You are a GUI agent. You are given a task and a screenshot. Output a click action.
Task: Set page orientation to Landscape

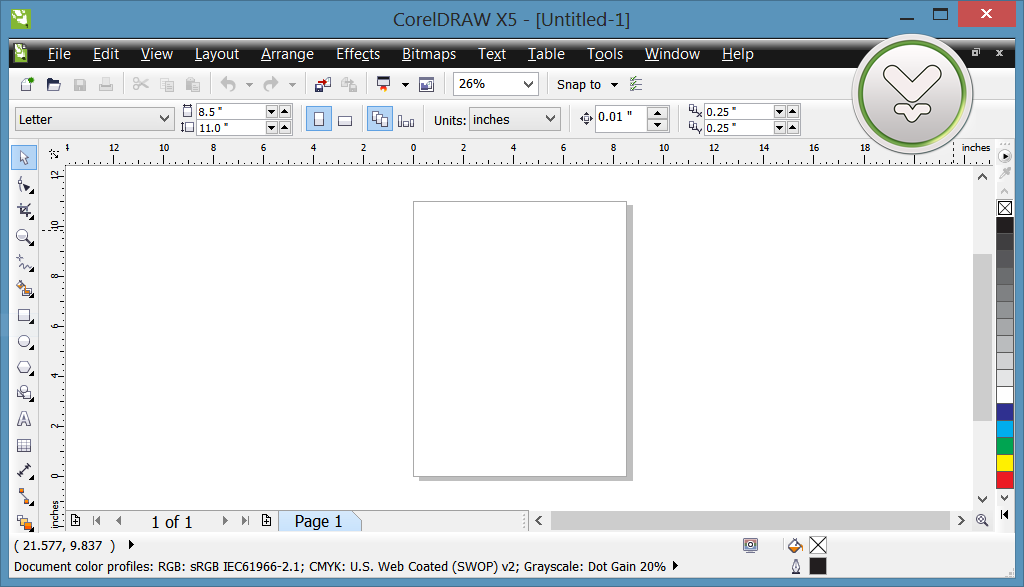click(345, 120)
